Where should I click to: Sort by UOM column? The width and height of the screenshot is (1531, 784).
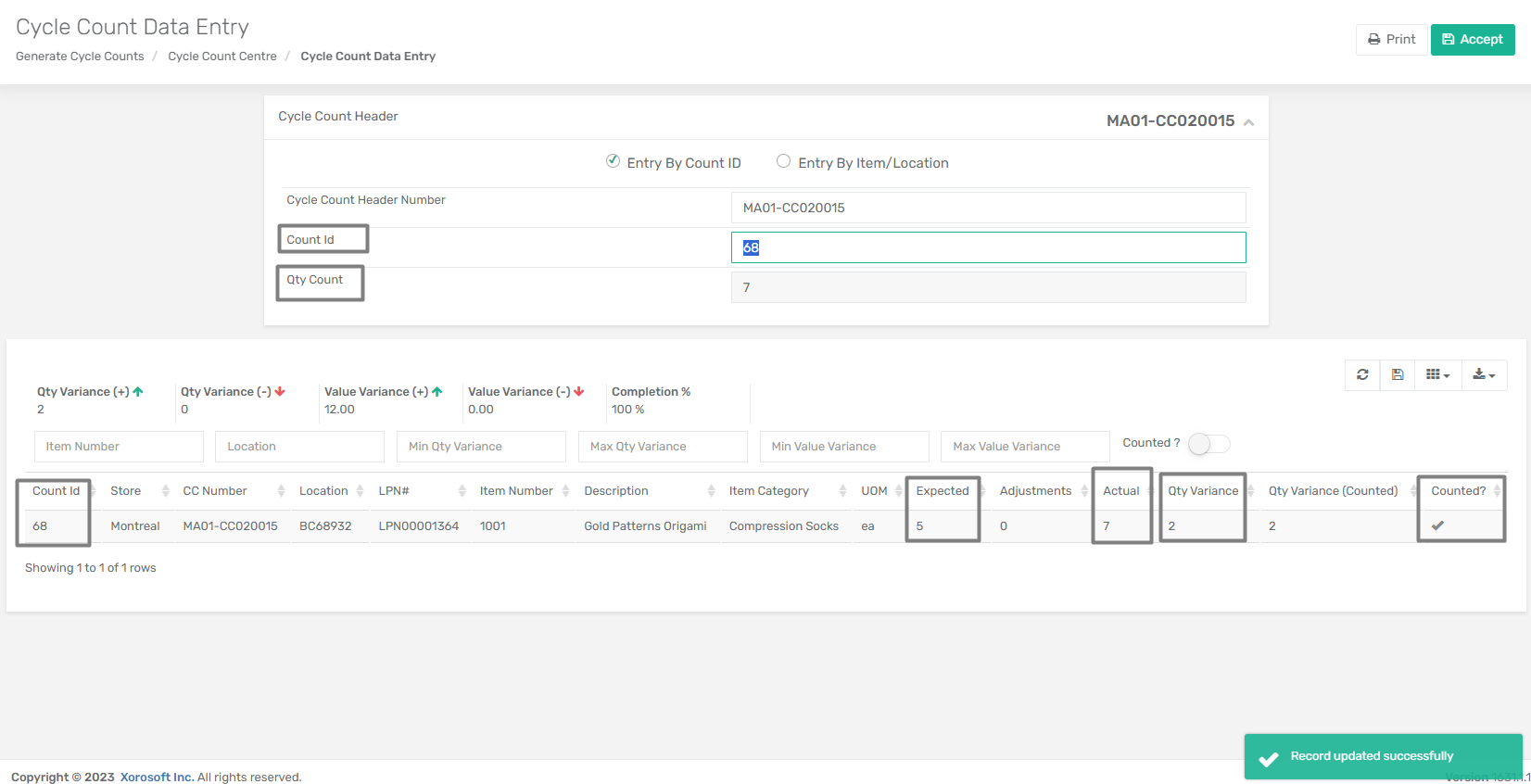click(x=880, y=491)
